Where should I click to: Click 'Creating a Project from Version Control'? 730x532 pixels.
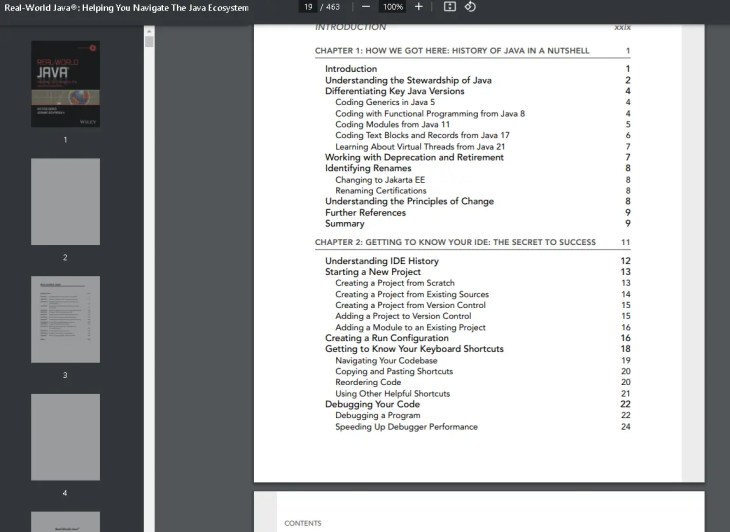coord(410,305)
